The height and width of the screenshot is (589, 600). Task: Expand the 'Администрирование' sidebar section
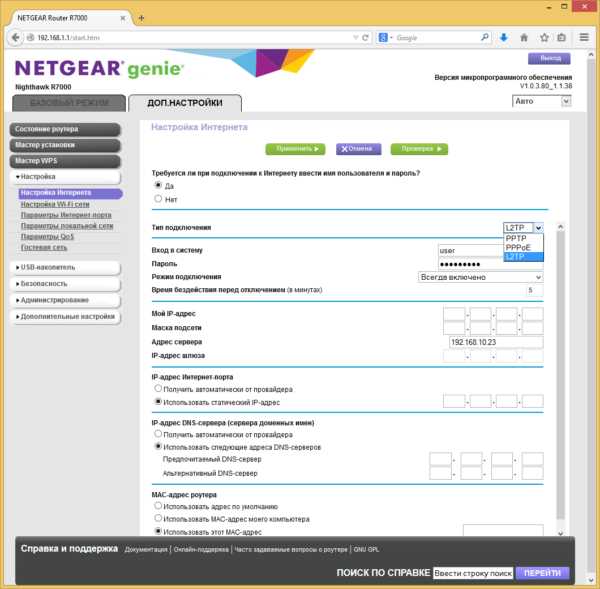click(65, 300)
